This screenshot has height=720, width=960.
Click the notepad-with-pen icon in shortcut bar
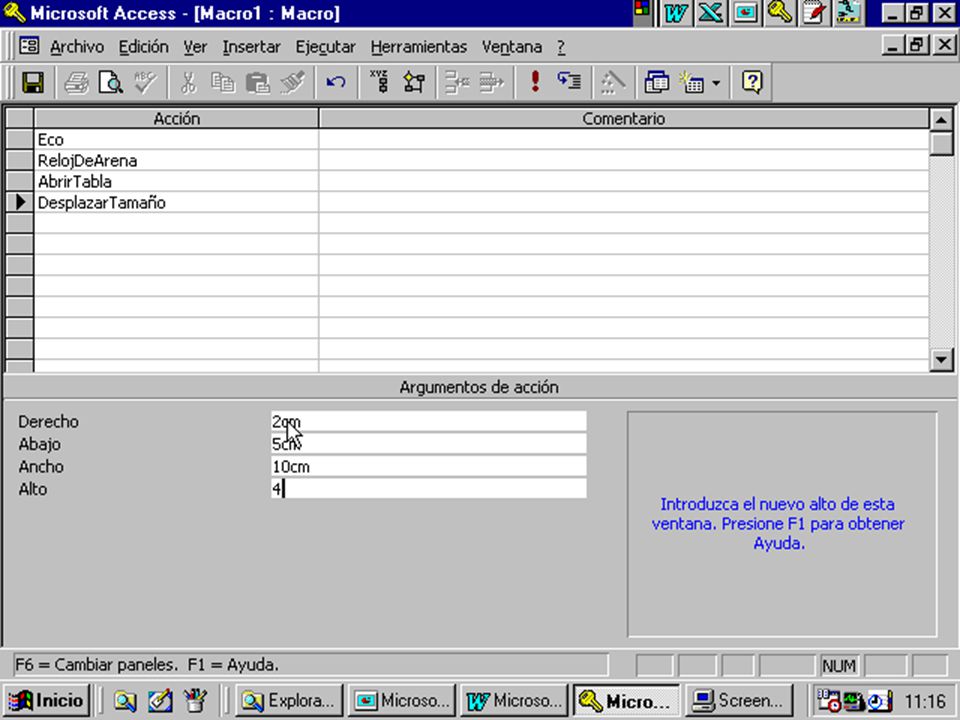[814, 13]
